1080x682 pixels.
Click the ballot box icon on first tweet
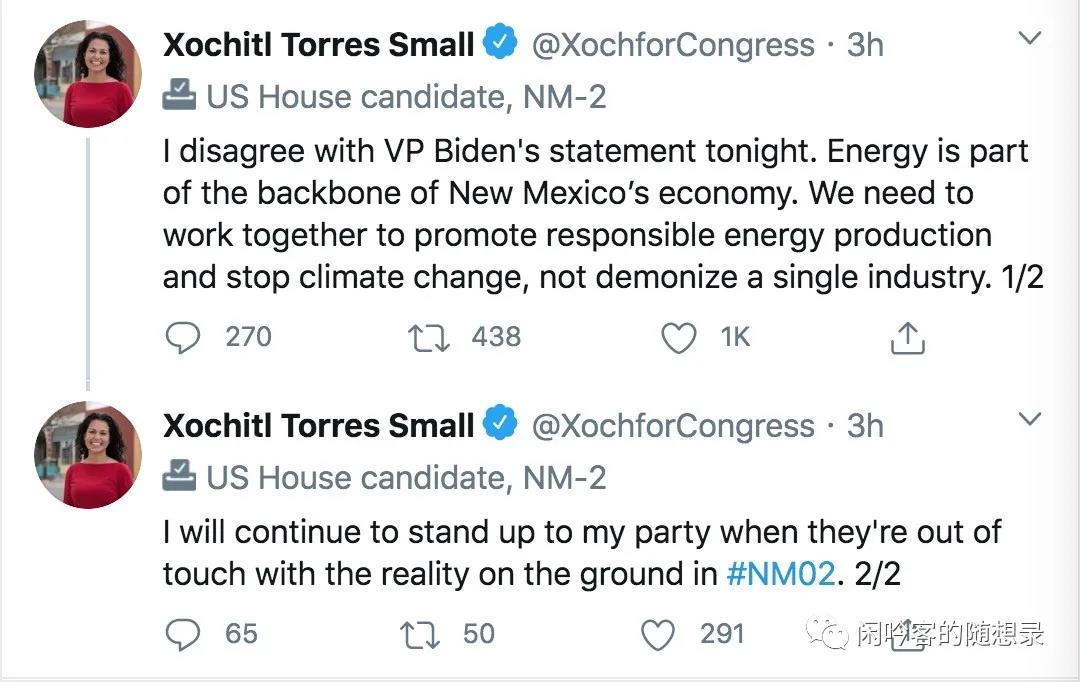180,96
